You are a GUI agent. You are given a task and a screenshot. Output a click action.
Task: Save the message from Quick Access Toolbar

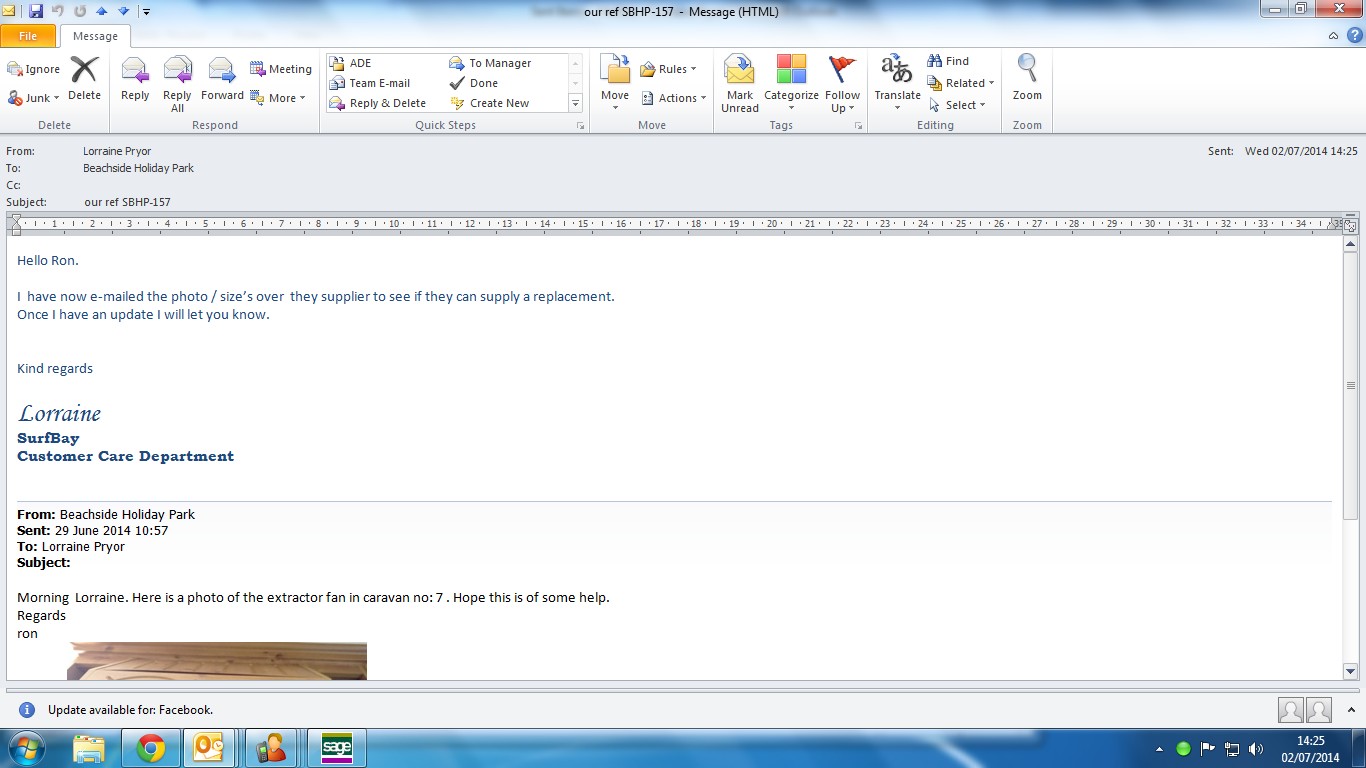pyautogui.click(x=36, y=11)
